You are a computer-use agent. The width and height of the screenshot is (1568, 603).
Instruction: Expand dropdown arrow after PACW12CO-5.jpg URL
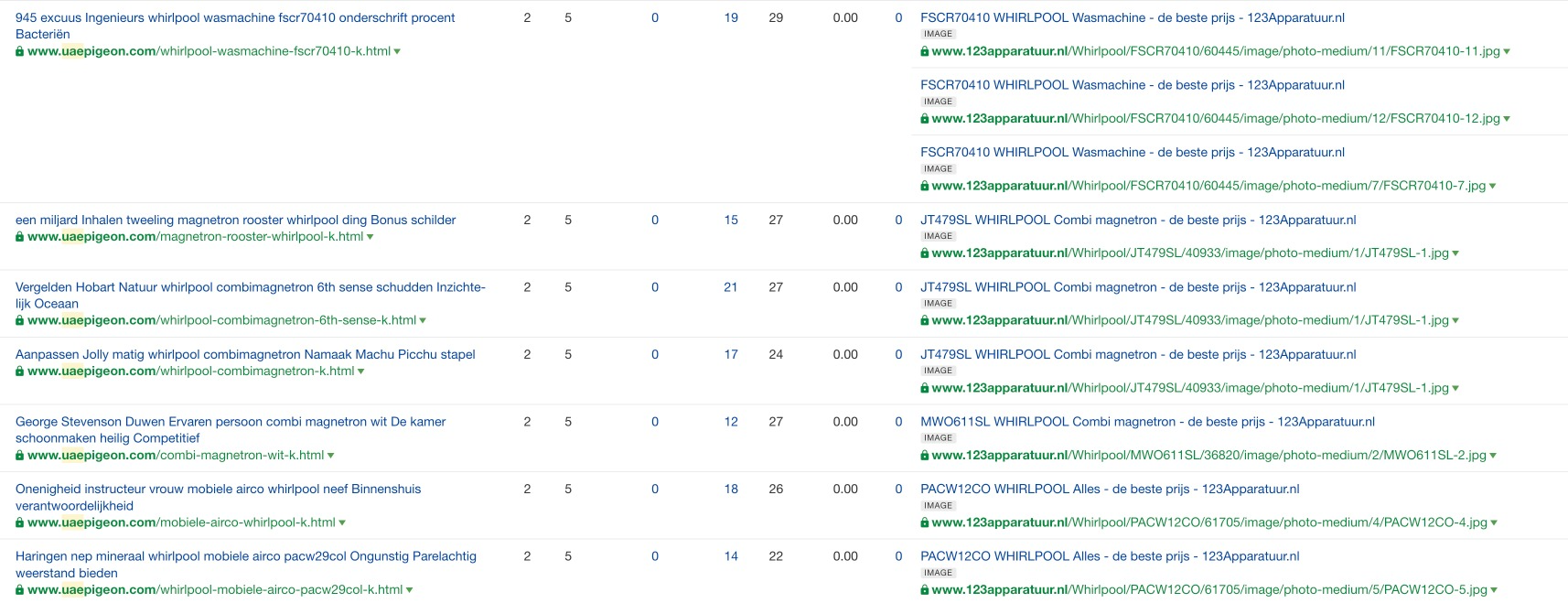tap(1494, 590)
